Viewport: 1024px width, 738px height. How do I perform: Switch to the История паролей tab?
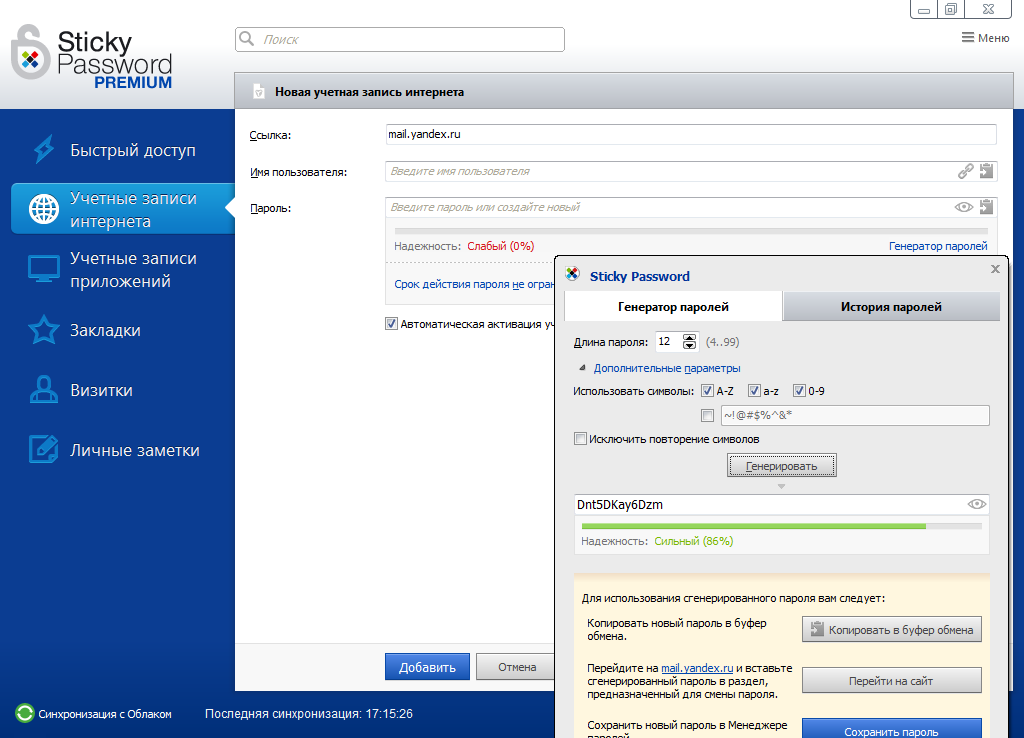pos(890,306)
